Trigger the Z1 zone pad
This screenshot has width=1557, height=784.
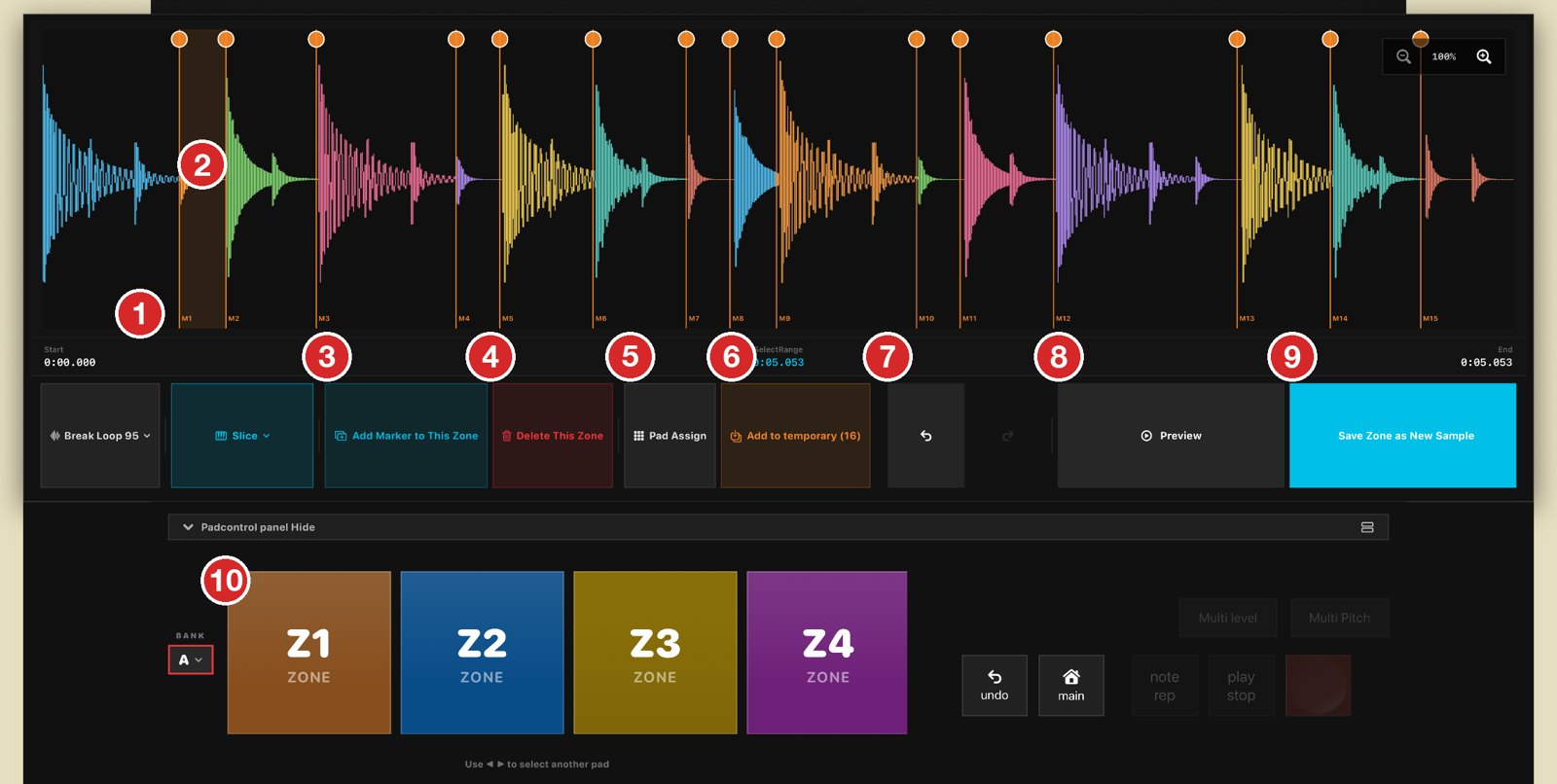(x=308, y=653)
